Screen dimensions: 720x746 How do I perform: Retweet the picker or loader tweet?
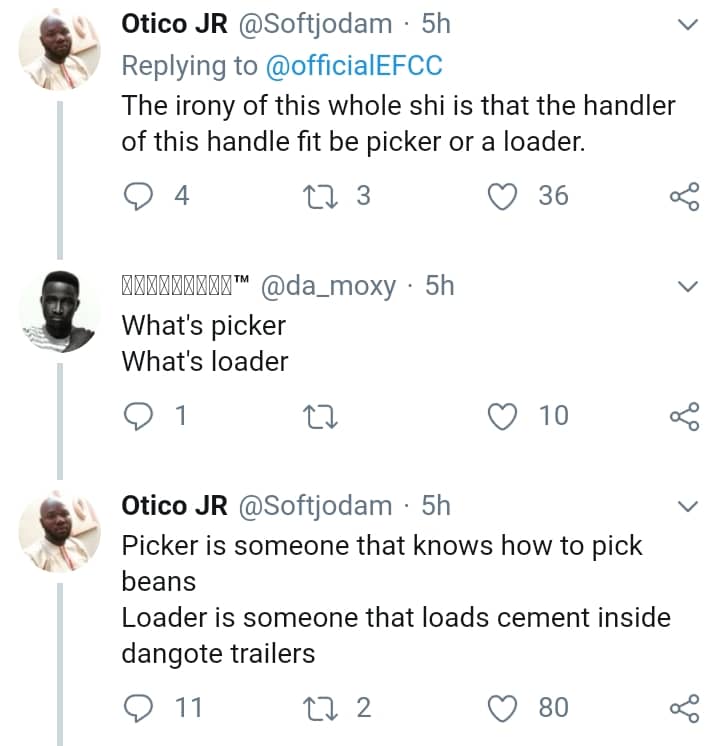click(x=324, y=196)
